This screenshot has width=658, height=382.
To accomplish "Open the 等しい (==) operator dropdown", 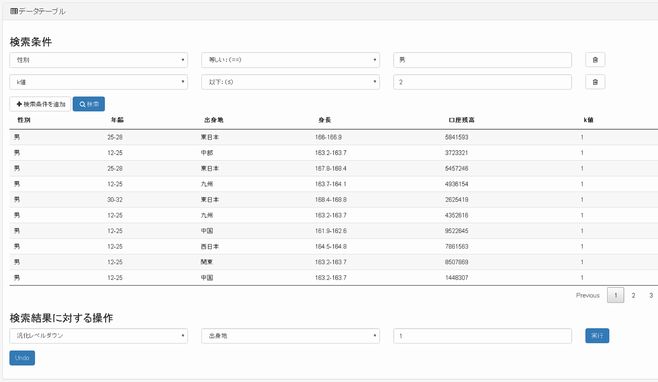I will coord(290,60).
